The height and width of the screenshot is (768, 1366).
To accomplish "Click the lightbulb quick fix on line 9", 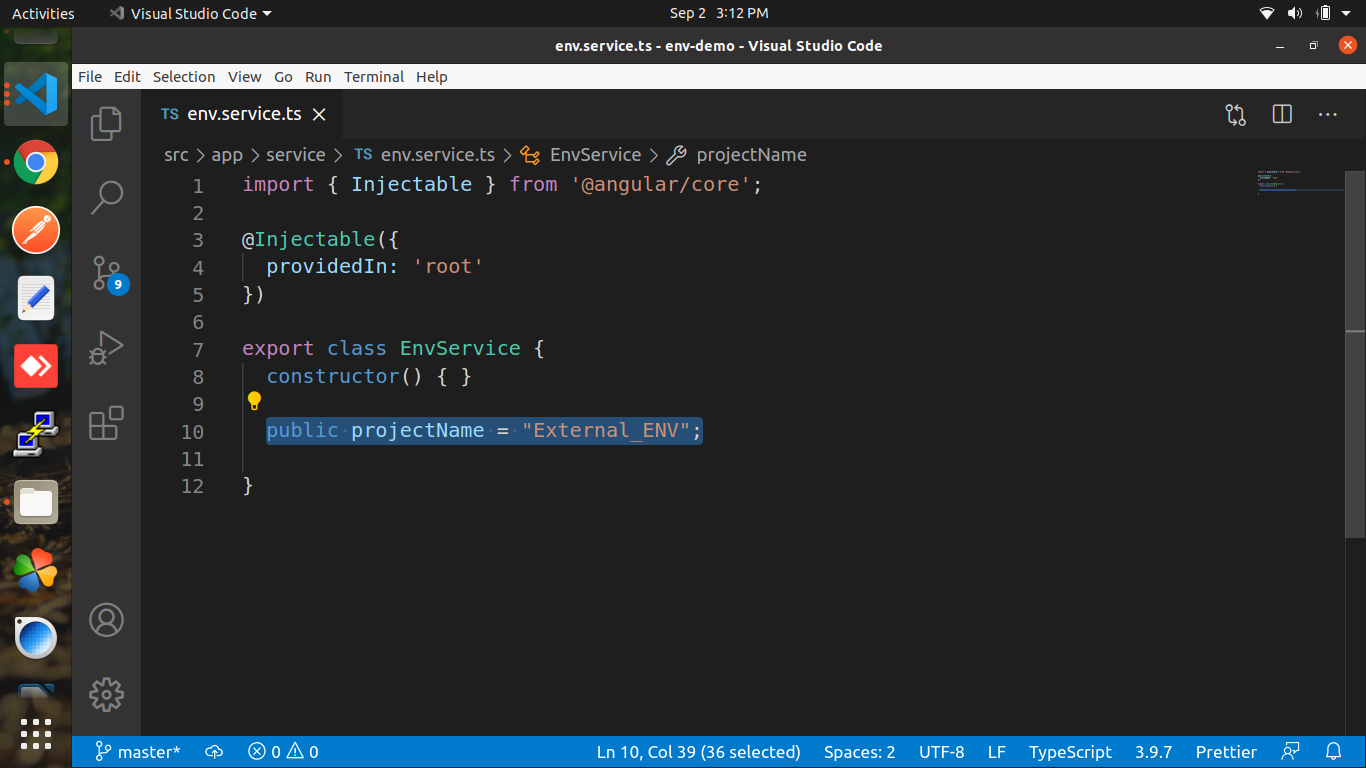I will (254, 400).
